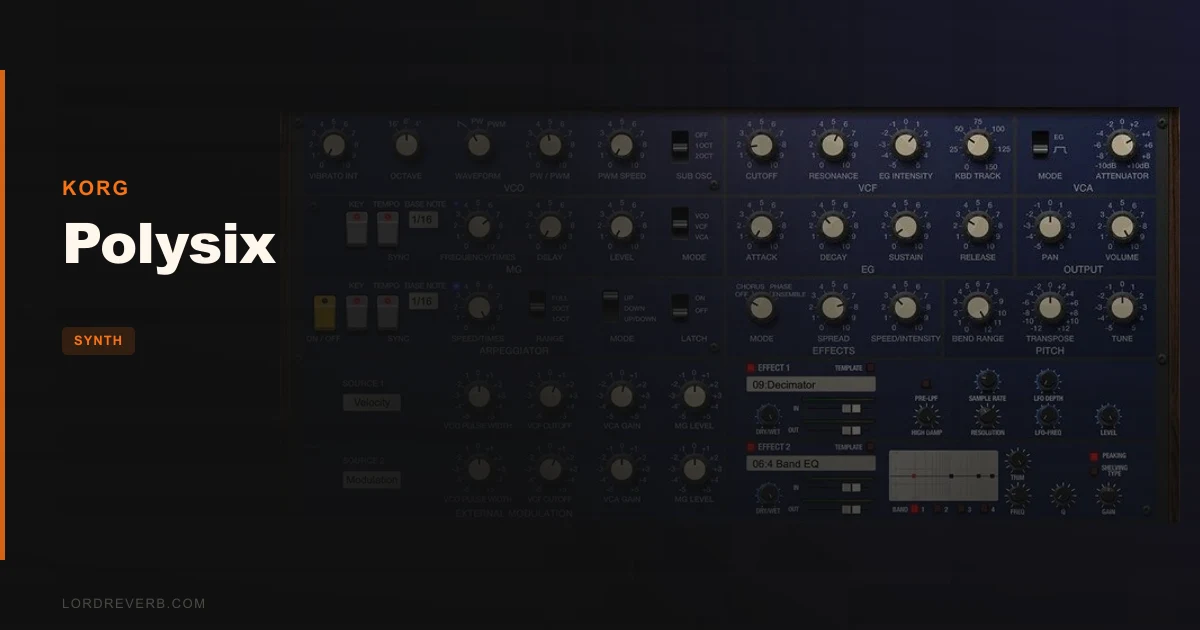Click the VCA ATTENUATOR knob
Viewport: 1200px width, 630px height.
coord(1123,146)
